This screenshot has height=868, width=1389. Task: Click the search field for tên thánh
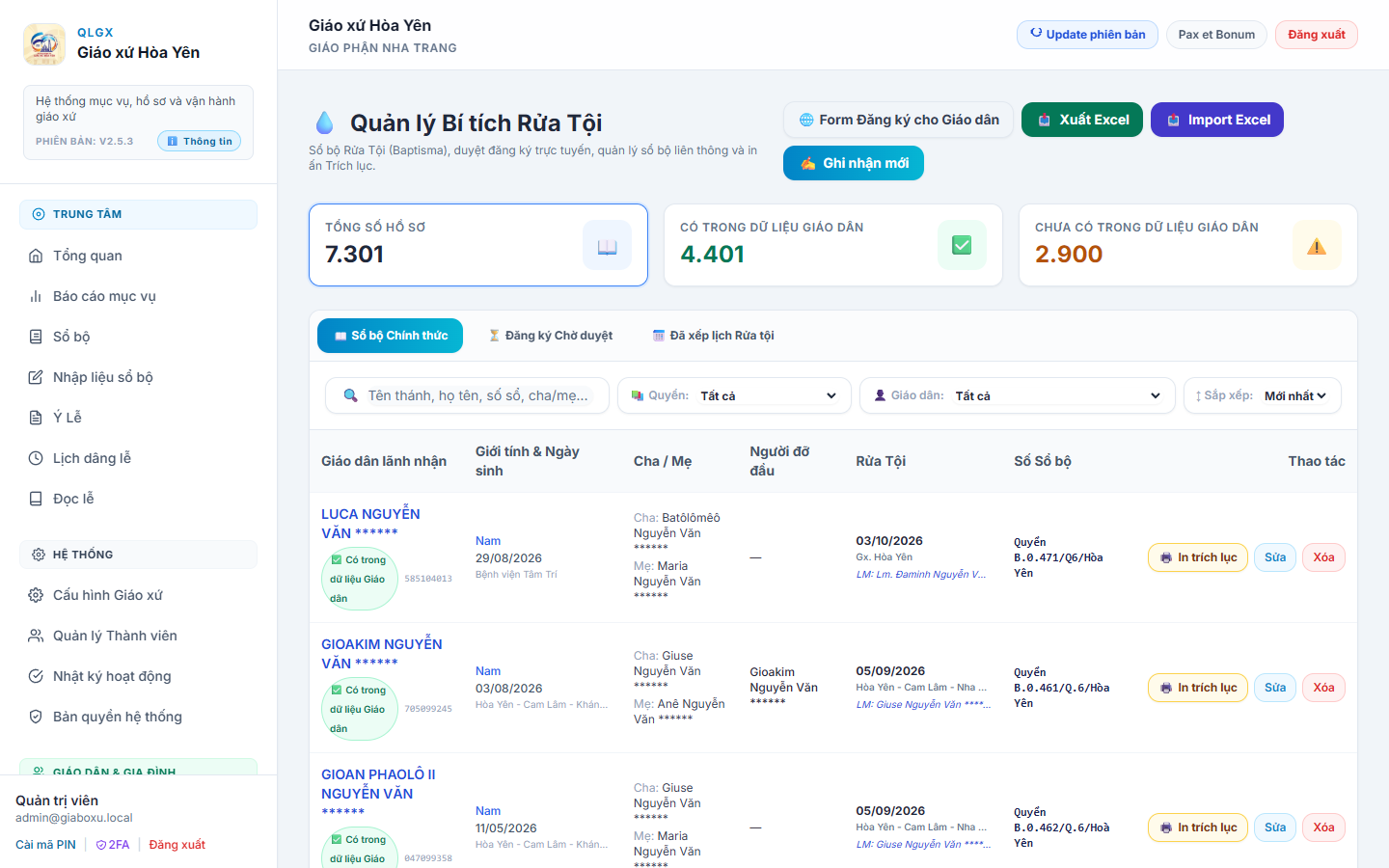pos(467,395)
